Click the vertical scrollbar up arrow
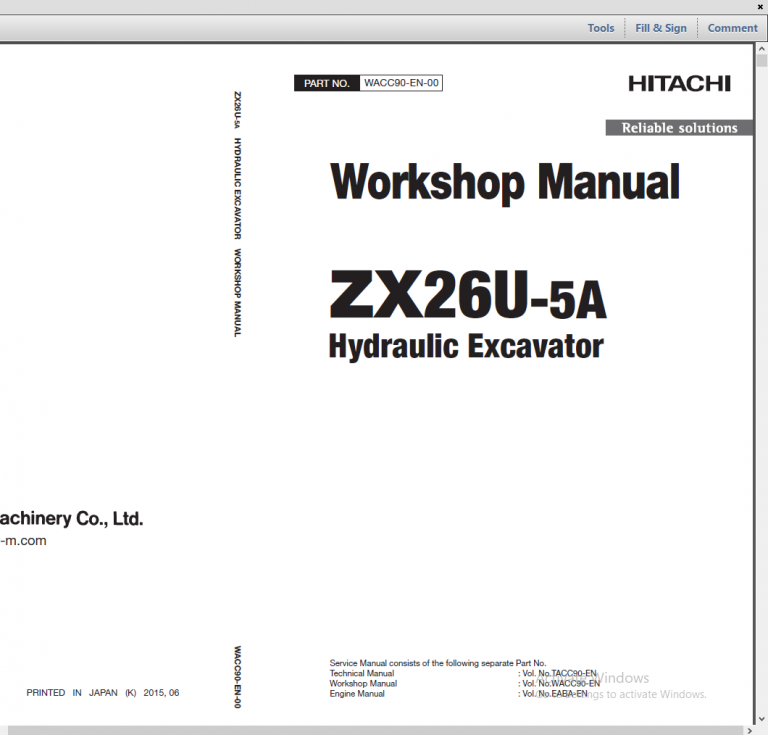 click(761, 49)
